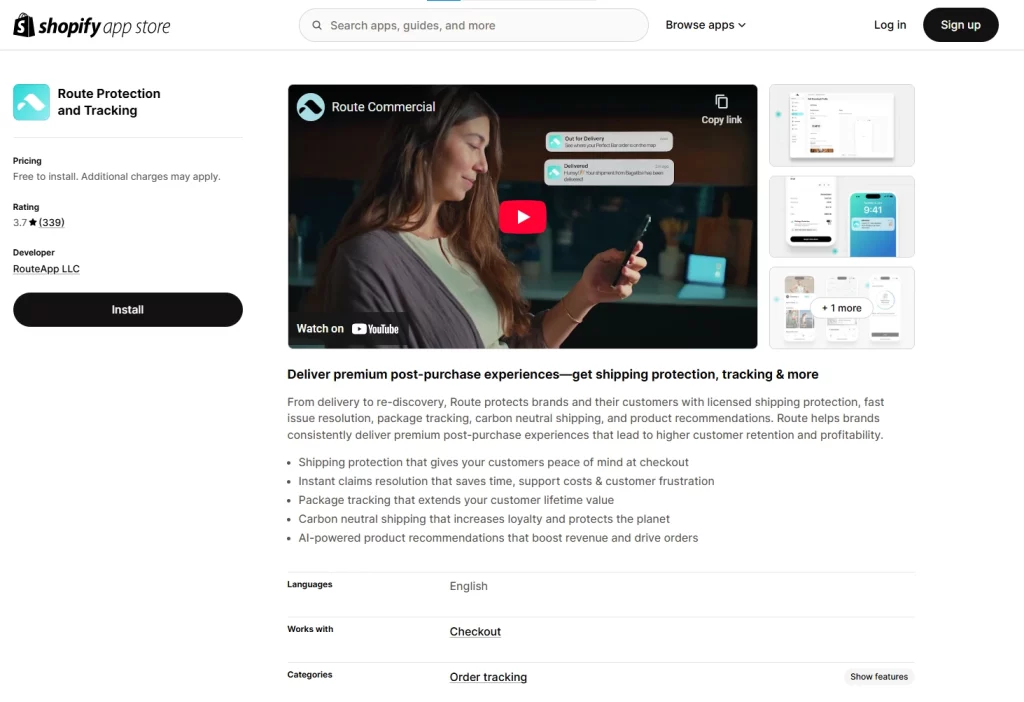Viewport: 1024px width, 702px height.
Task: Click the 'Shipping protection that gives' bullet point
Action: pyautogui.click(x=493, y=462)
